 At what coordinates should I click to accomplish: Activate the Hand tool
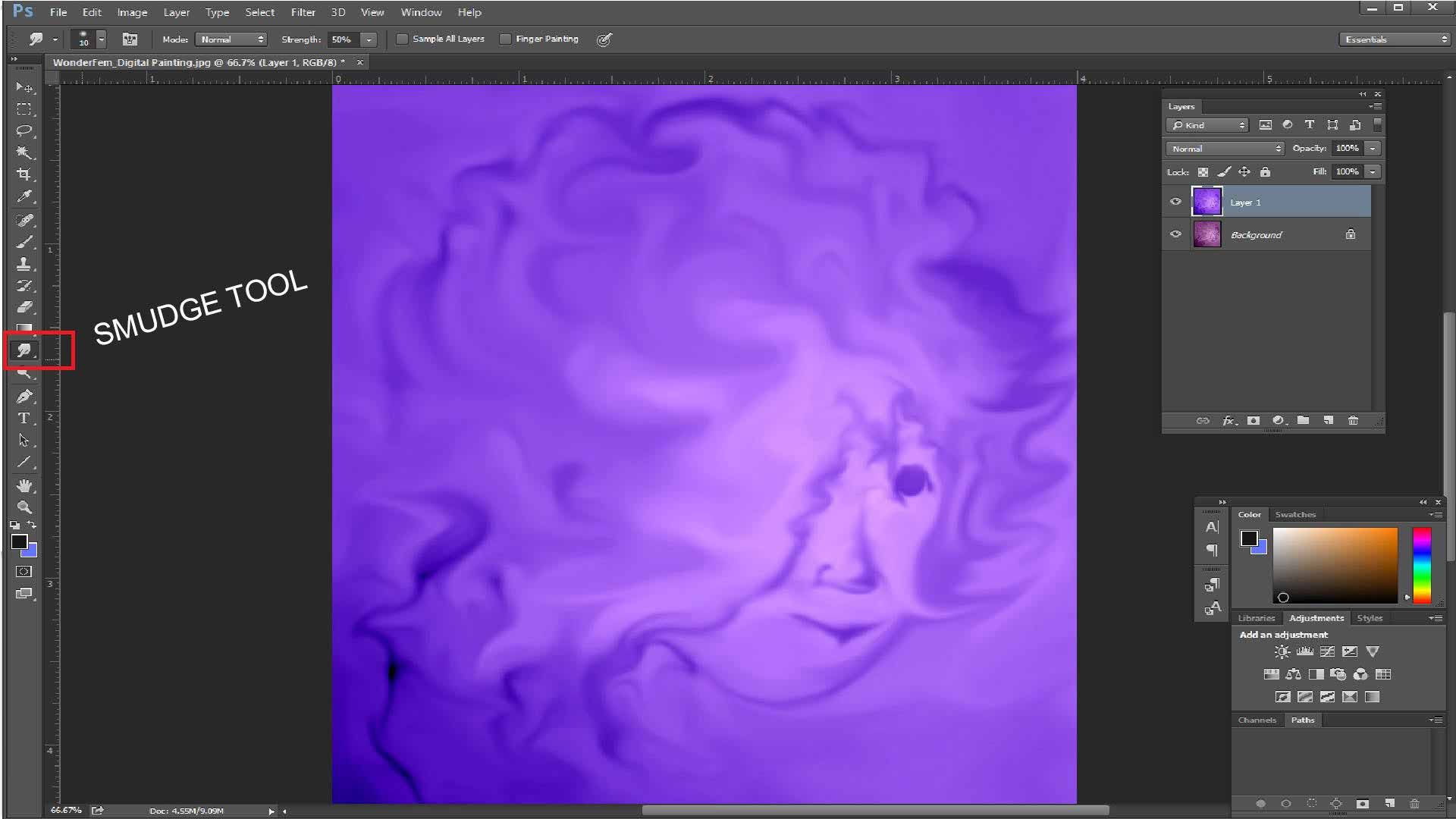[x=24, y=485]
